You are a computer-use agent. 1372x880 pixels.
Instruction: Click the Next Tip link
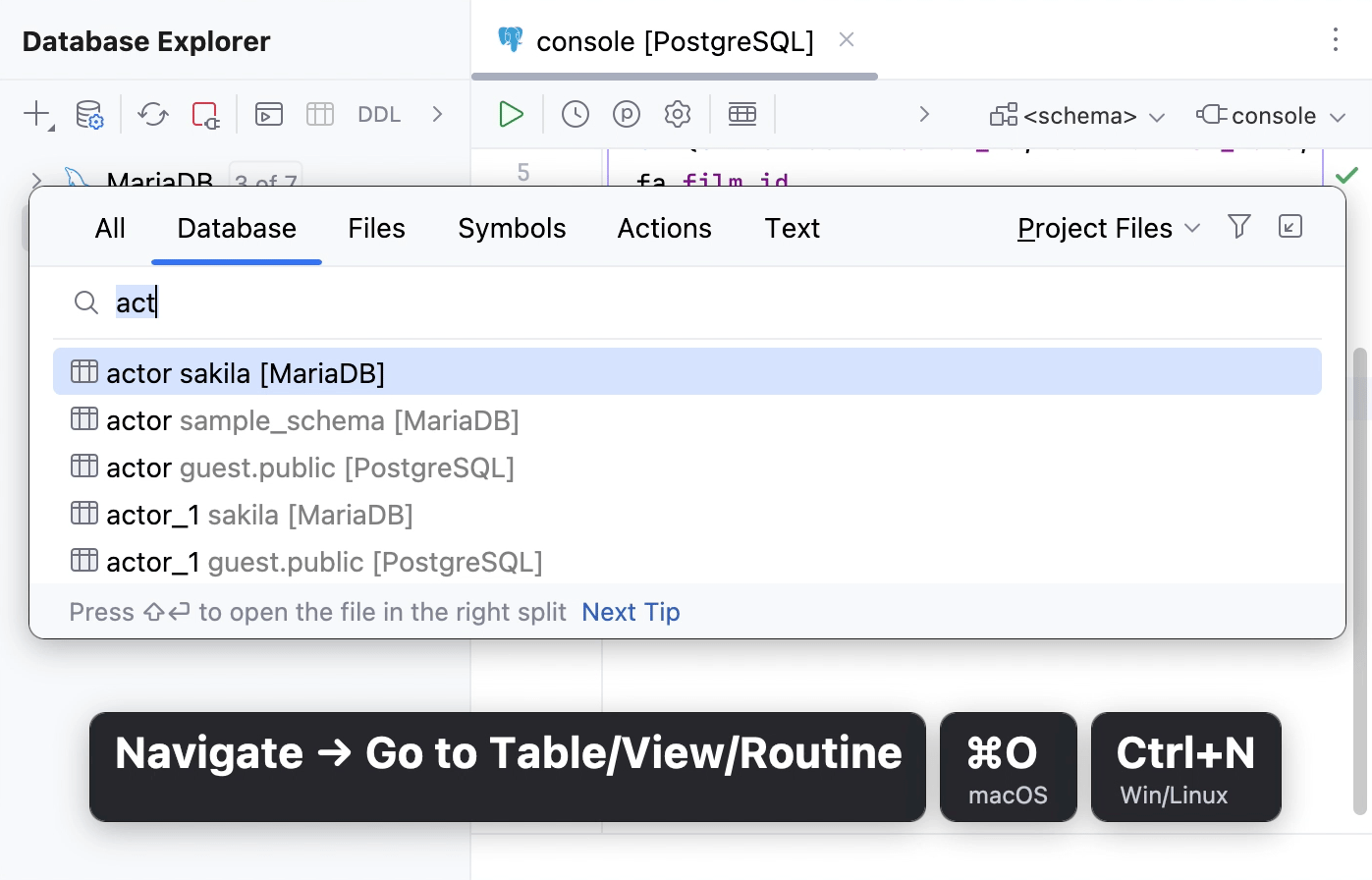click(x=631, y=612)
